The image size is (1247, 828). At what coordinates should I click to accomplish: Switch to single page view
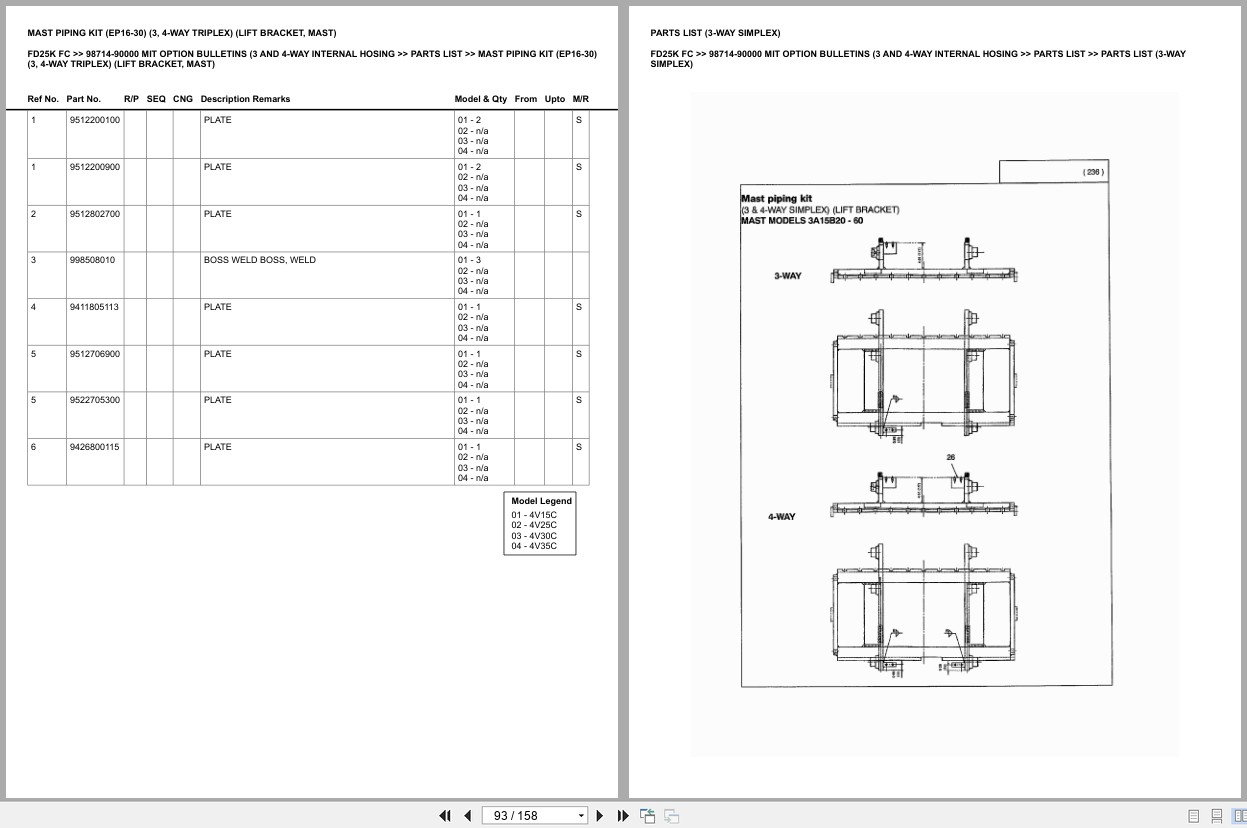[1193, 816]
